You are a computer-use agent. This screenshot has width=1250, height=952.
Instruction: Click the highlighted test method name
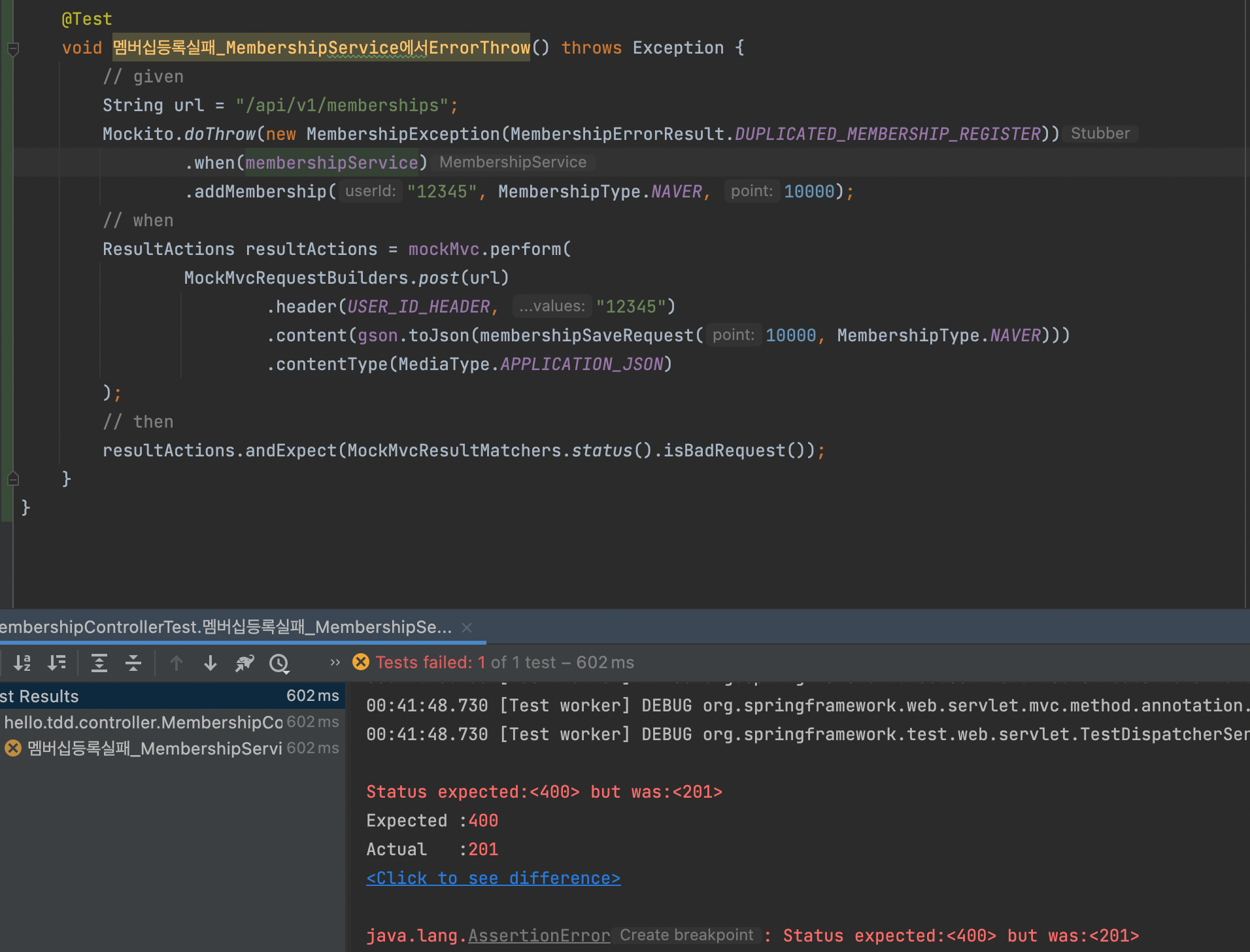(321, 48)
